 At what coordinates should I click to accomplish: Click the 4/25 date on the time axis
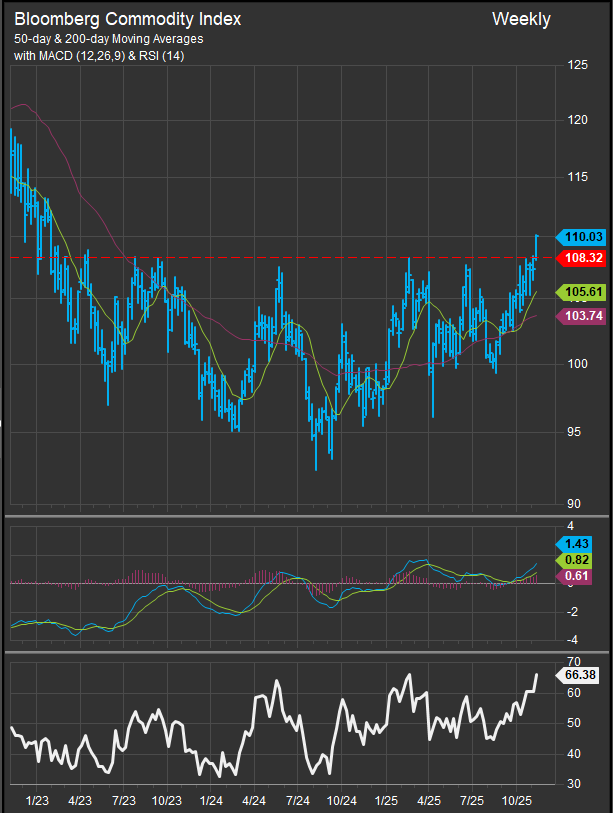(429, 801)
